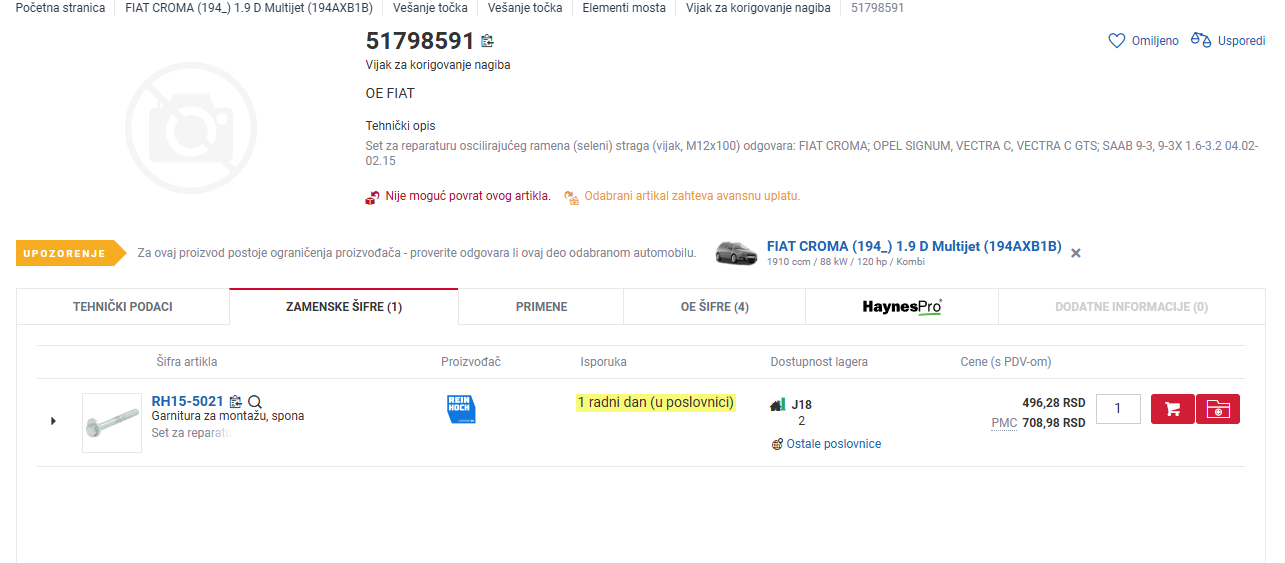Open Ostale poslovnice link
Viewport: 1285px width, 563px height.
(x=834, y=444)
